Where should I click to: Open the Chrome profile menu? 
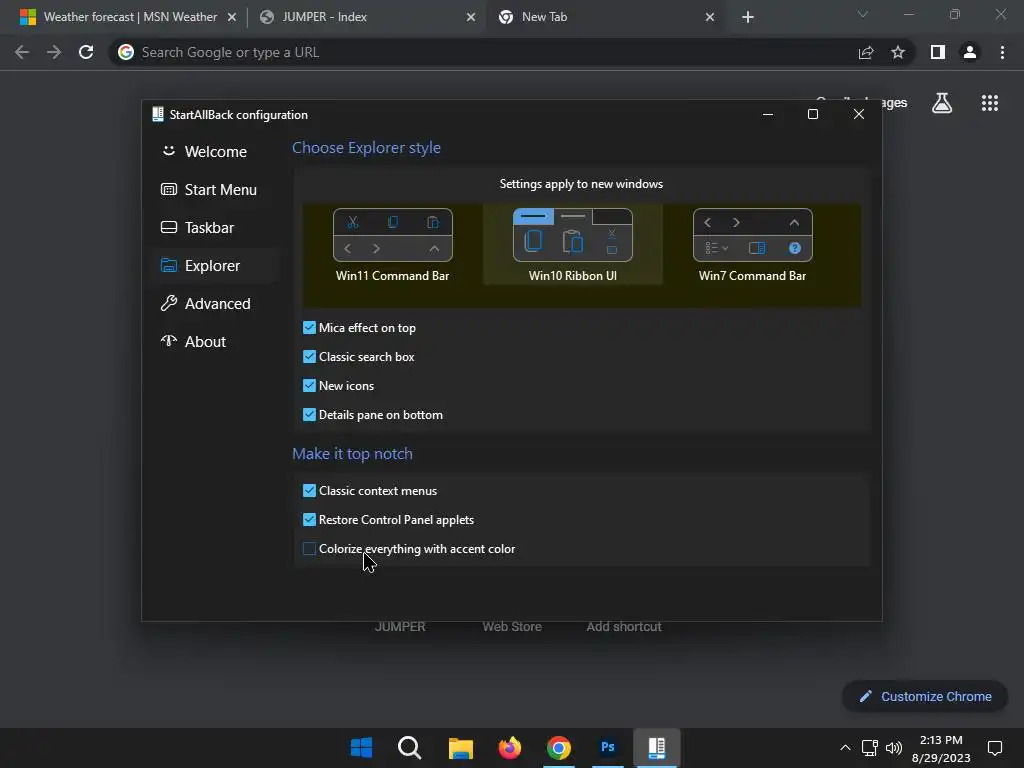[x=970, y=52]
